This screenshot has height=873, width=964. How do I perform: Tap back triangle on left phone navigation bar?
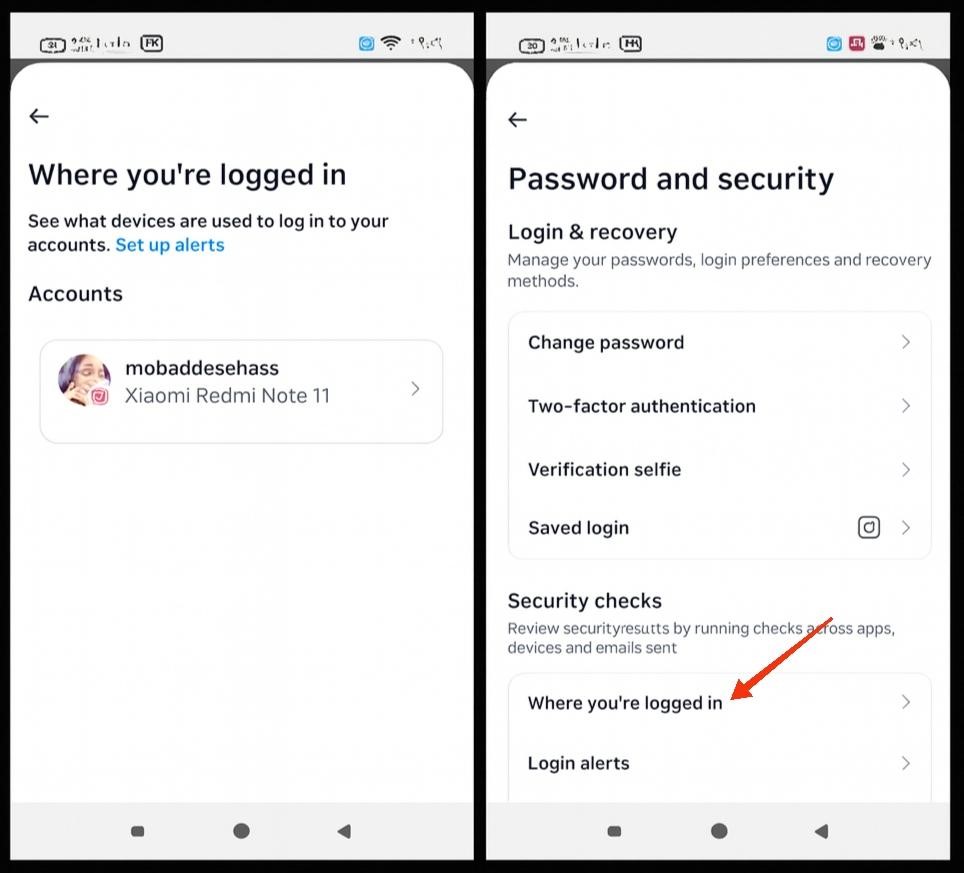point(344,831)
